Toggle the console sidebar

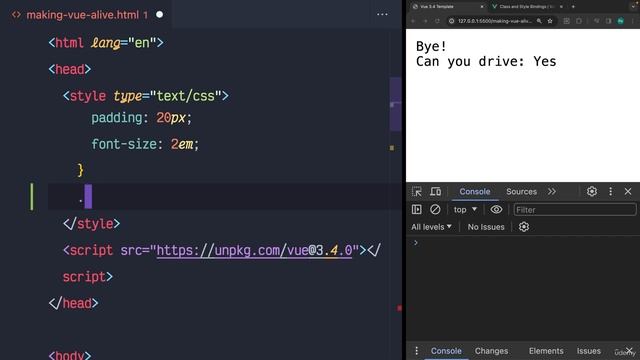click(x=416, y=210)
